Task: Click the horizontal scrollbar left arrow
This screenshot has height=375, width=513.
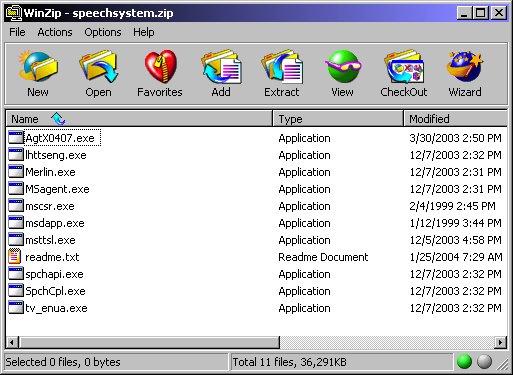Action: coord(12,342)
